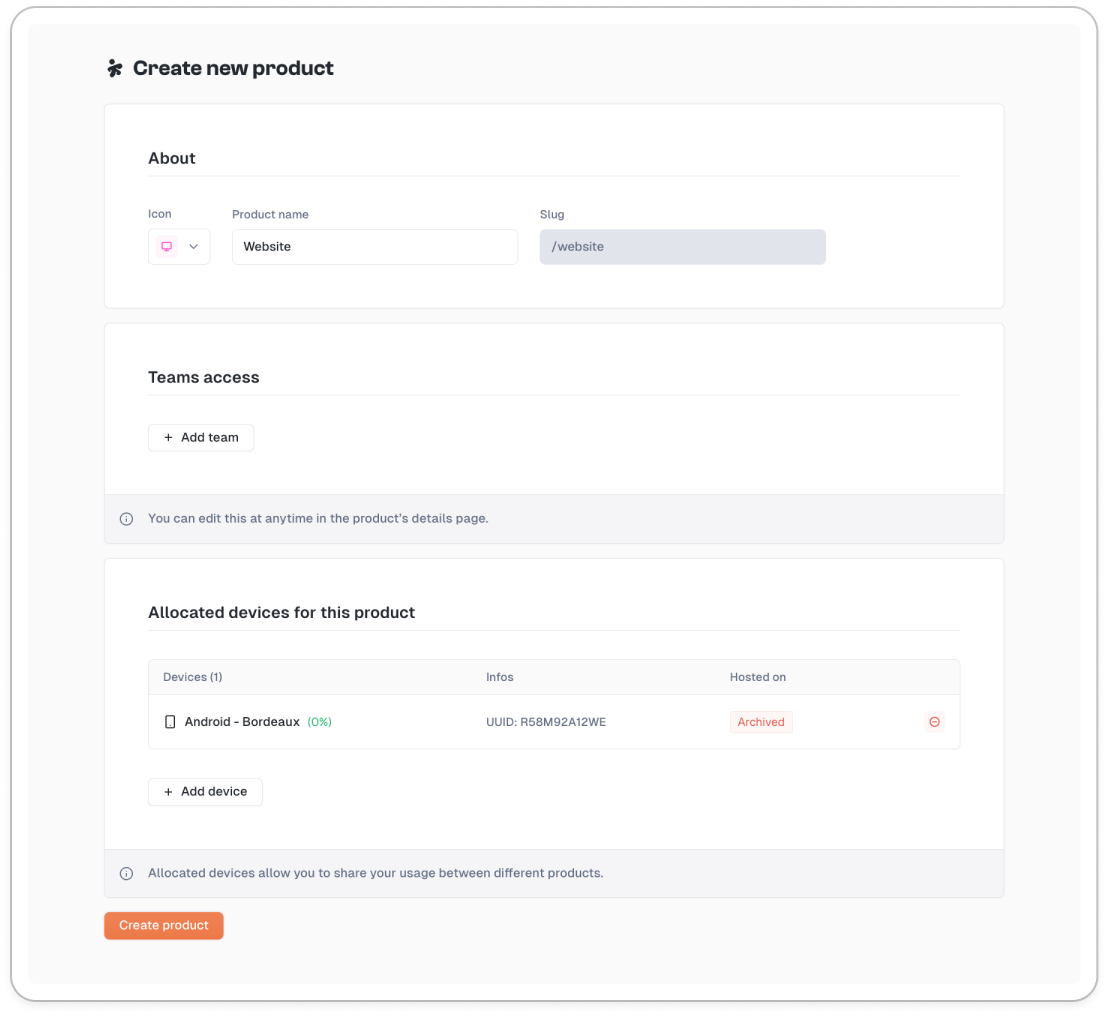Click the plus icon on Add device
This screenshot has height=1016, width=1109.
[x=168, y=792]
